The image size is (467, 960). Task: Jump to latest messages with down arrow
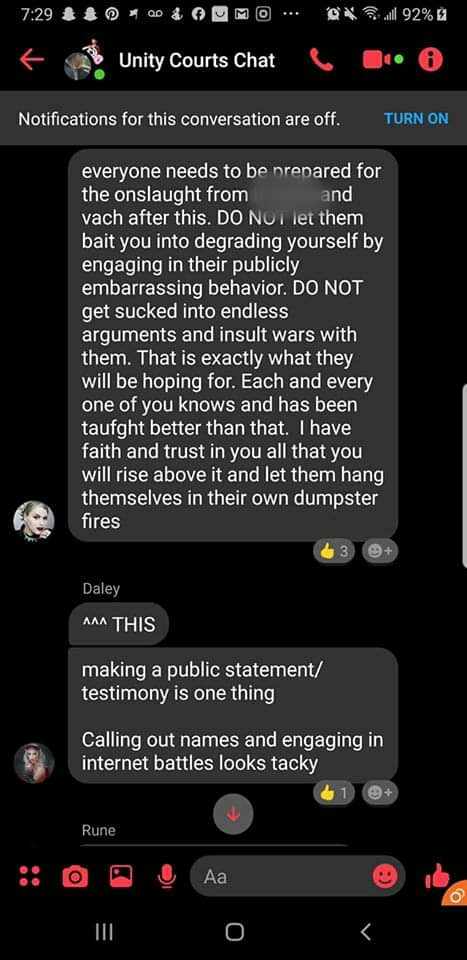[233, 814]
